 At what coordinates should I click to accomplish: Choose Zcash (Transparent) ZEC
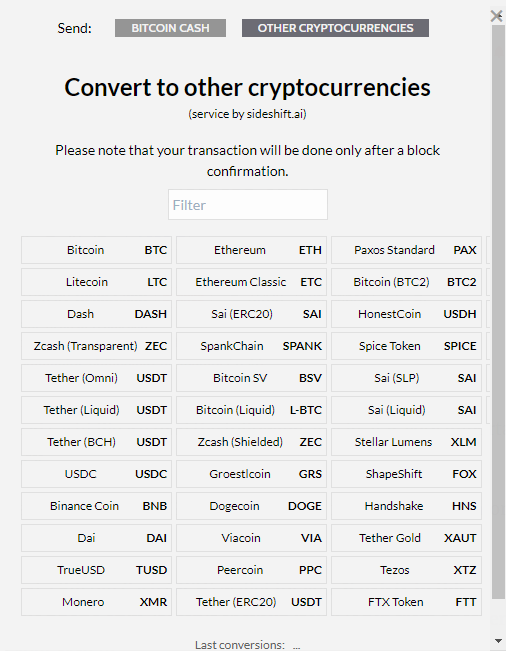tap(96, 346)
